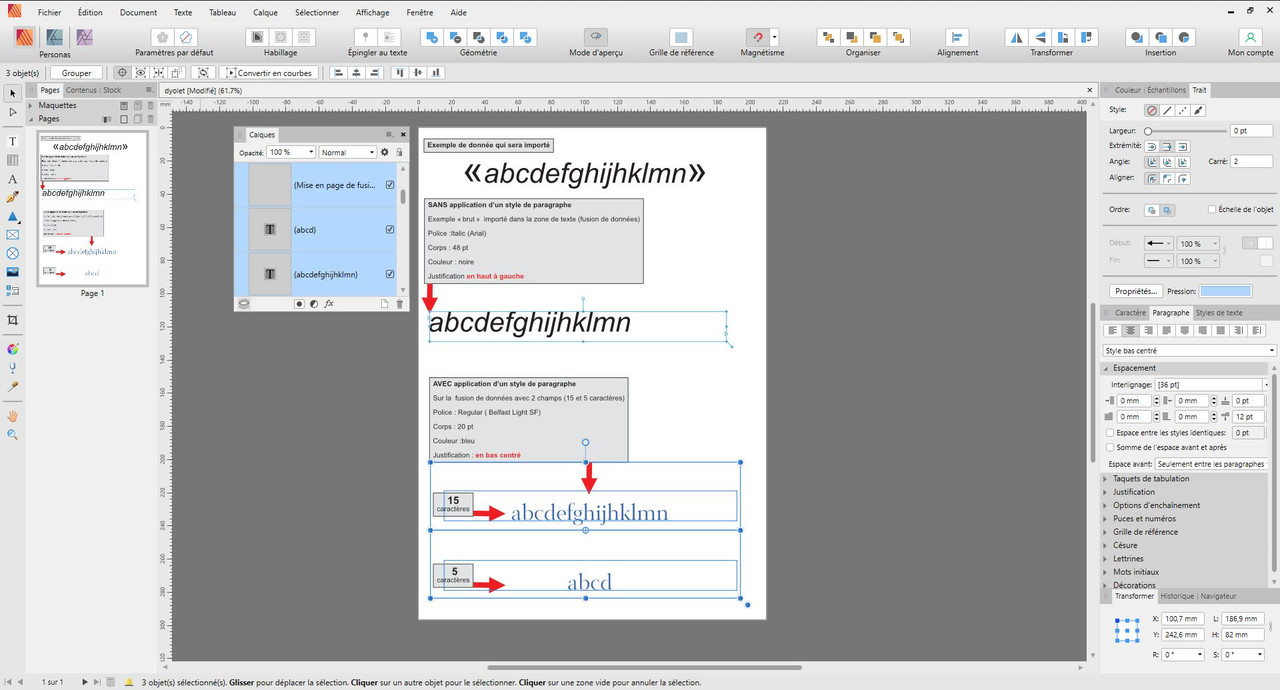The height and width of the screenshot is (690, 1280).
Task: Select the Move tool arrow
Action: pyautogui.click(x=13, y=93)
